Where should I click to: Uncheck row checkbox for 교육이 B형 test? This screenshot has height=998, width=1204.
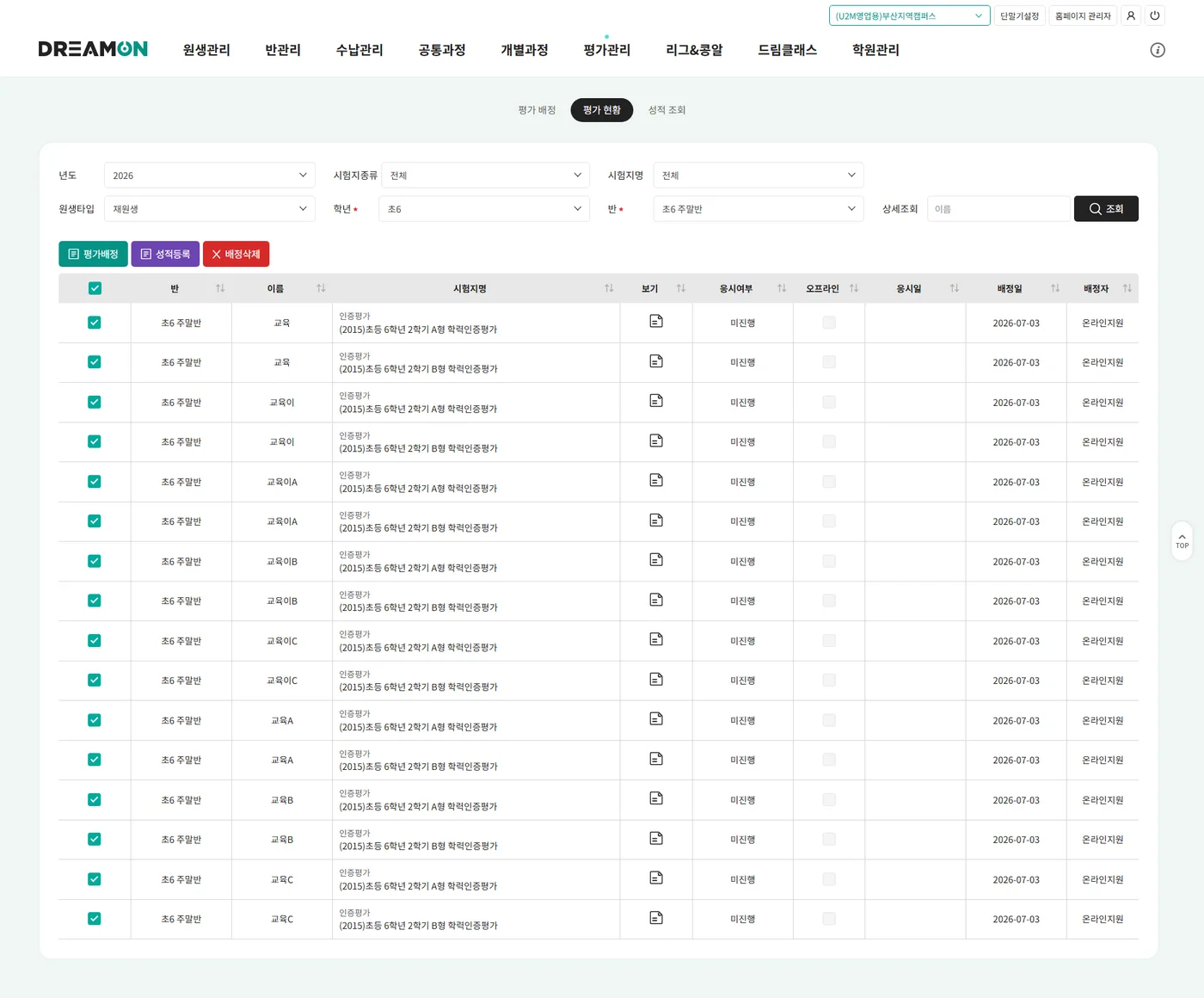[95, 441]
